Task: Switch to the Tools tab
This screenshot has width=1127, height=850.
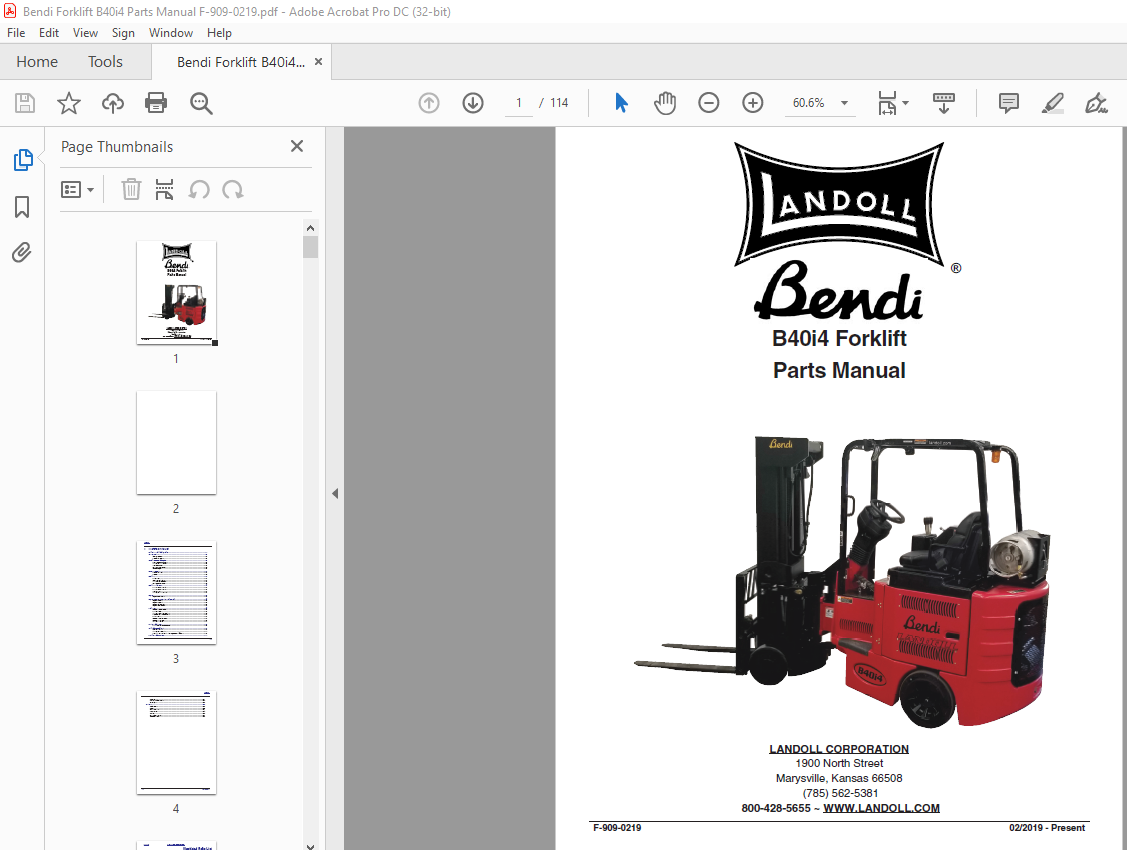Action: pos(106,62)
